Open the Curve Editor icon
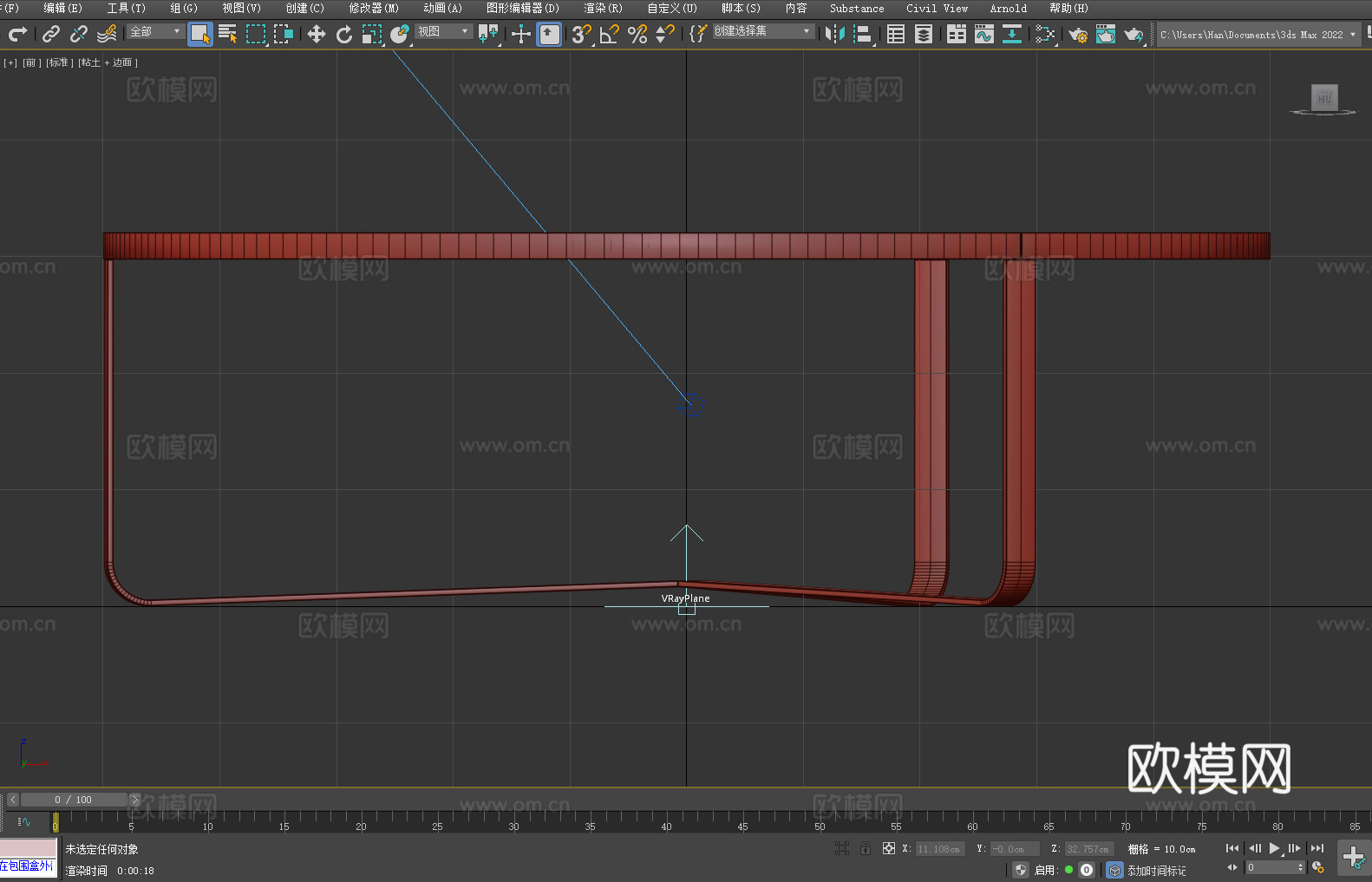1372x882 pixels. click(984, 34)
